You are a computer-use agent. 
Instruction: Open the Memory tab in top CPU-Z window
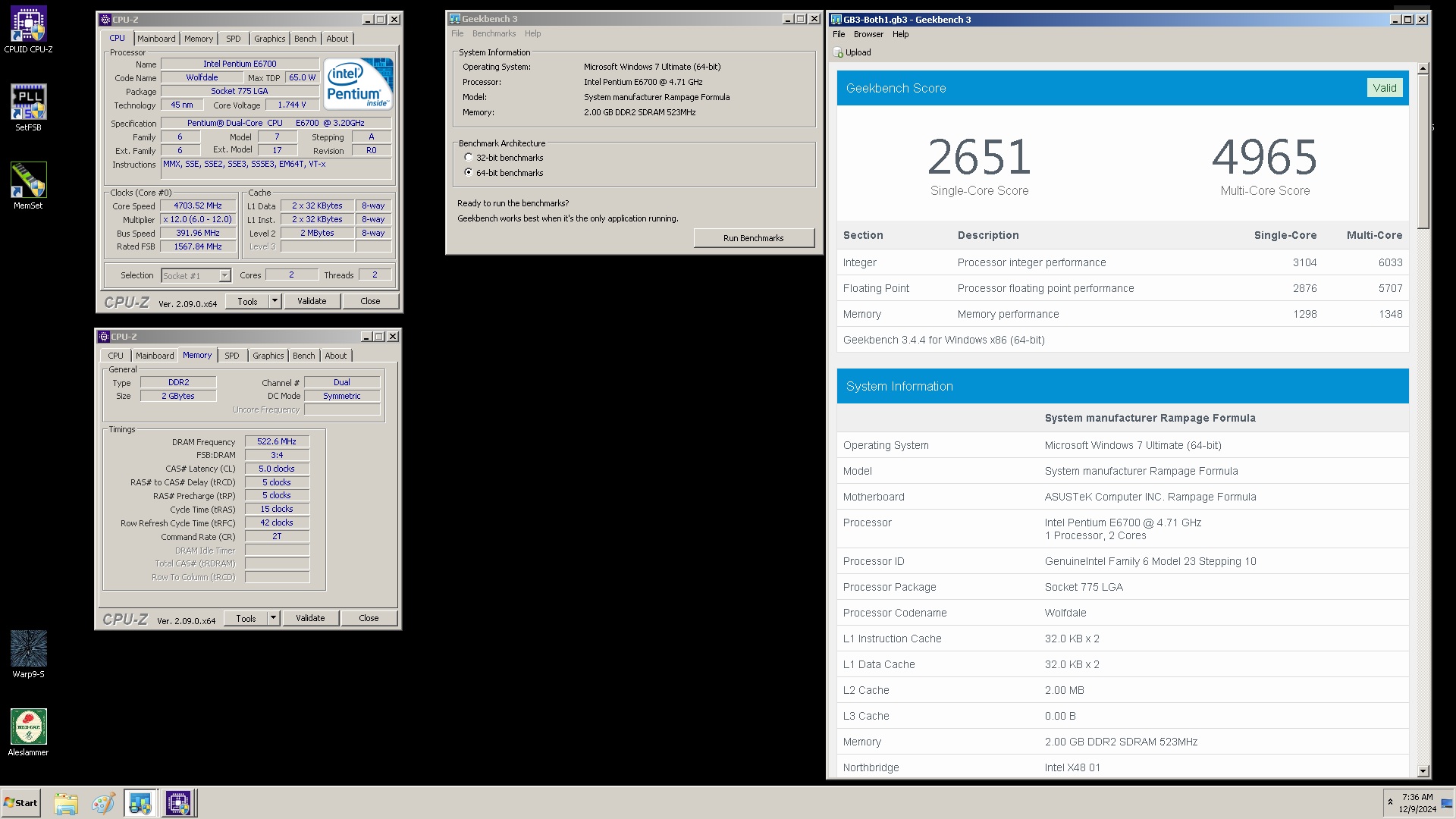(199, 39)
